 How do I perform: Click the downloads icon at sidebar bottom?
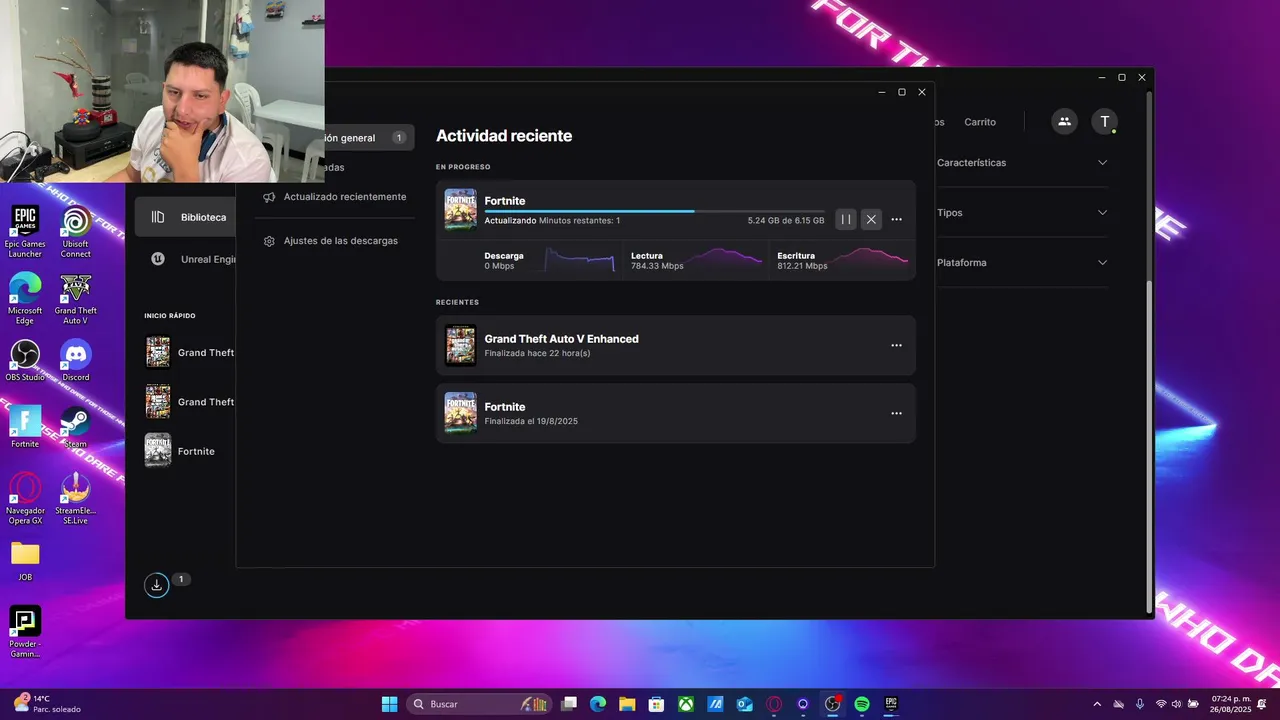[156, 585]
